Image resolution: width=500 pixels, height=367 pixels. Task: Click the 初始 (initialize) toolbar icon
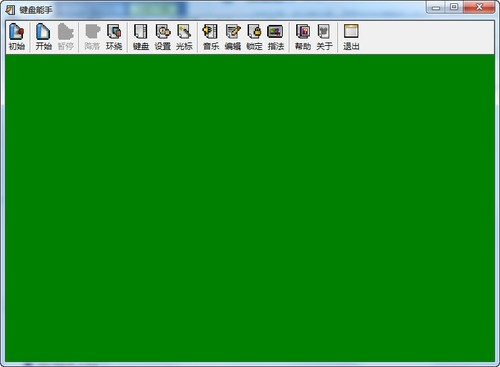point(17,37)
